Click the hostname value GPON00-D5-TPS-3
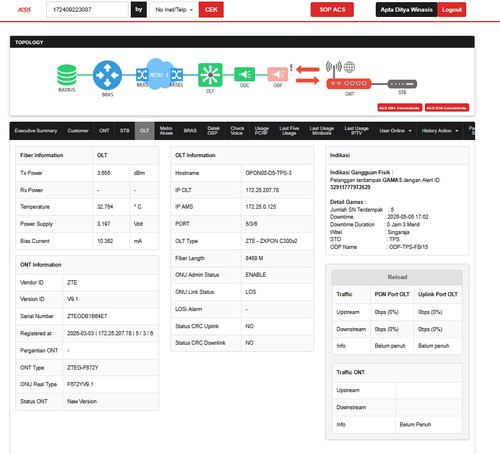The image size is (500, 454). (x=268, y=173)
